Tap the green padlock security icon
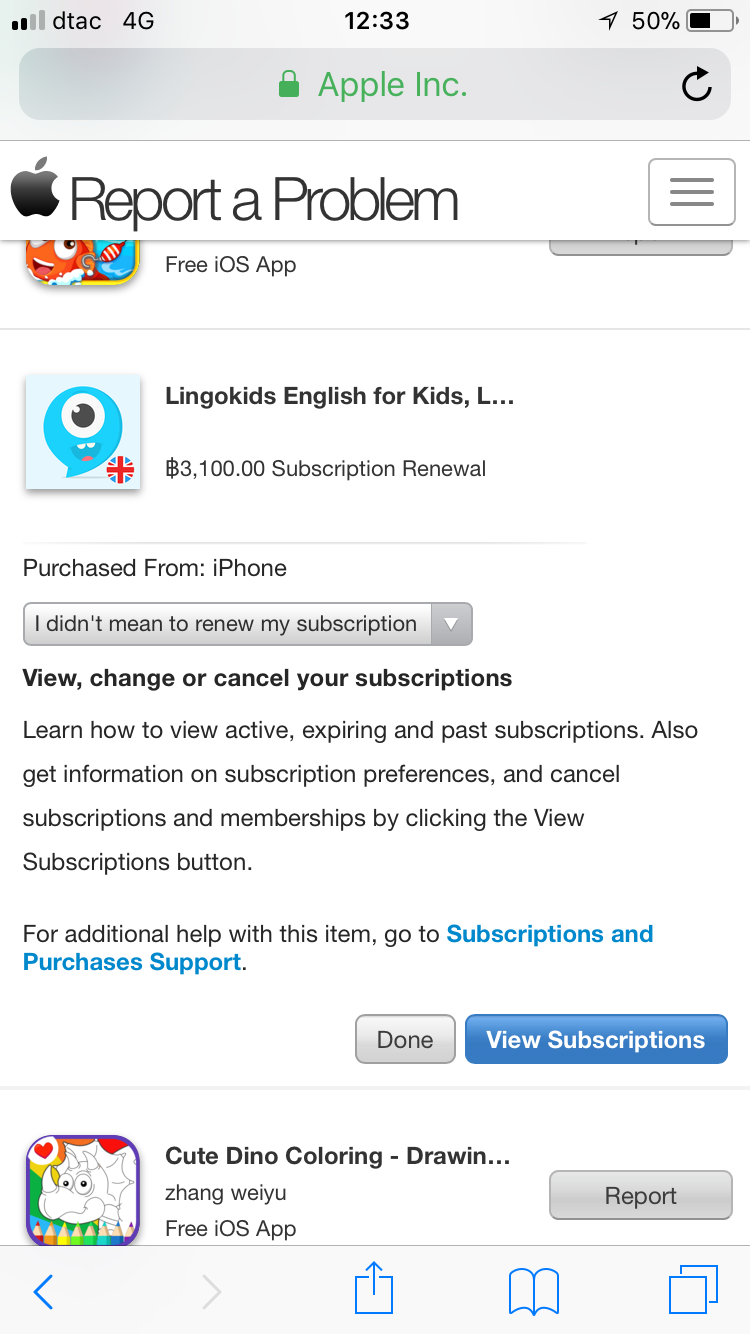The image size is (750, 1334). pyautogui.click(x=288, y=84)
